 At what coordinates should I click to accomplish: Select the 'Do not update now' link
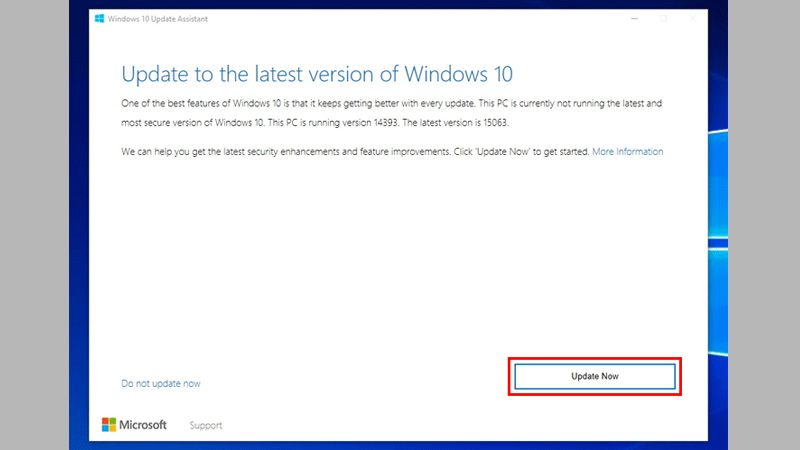pos(161,384)
